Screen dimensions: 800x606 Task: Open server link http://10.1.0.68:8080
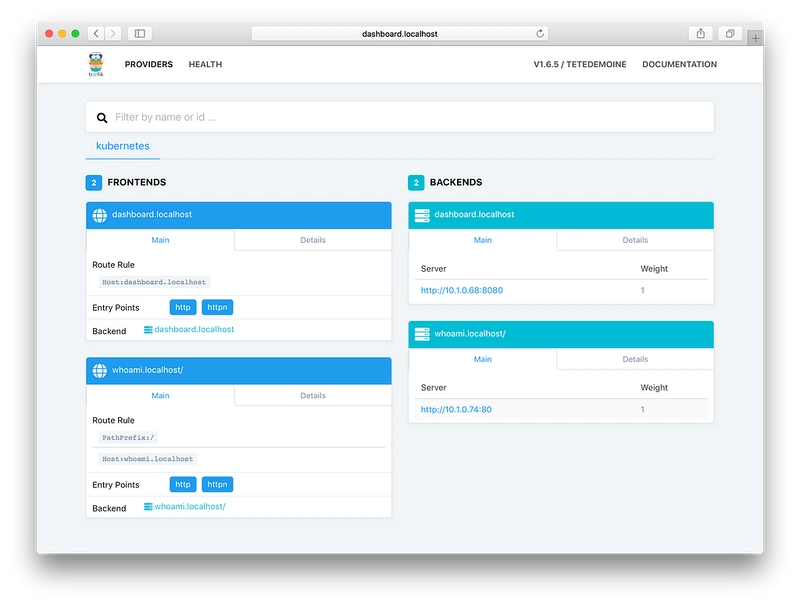(462, 290)
